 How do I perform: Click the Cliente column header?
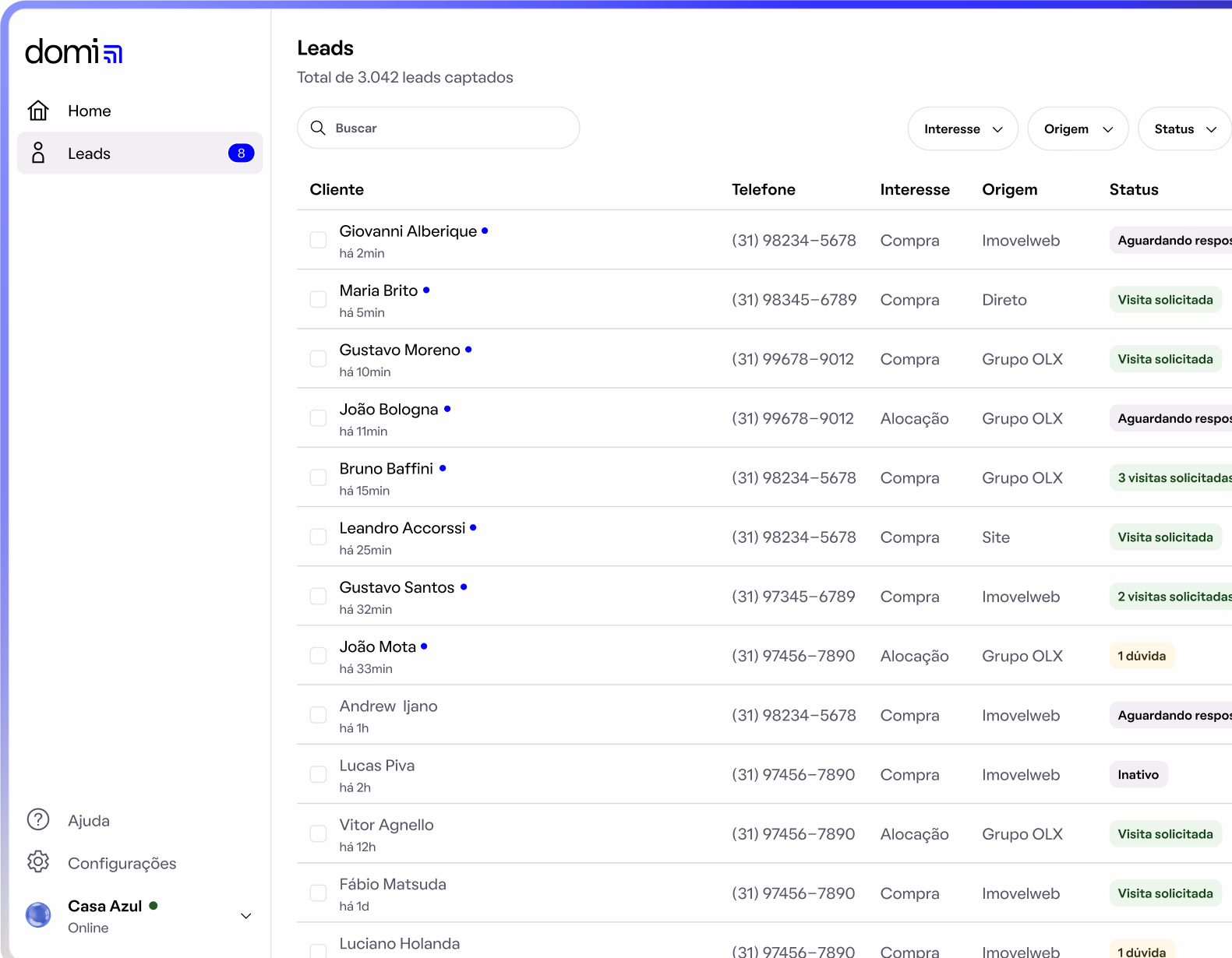pos(337,189)
